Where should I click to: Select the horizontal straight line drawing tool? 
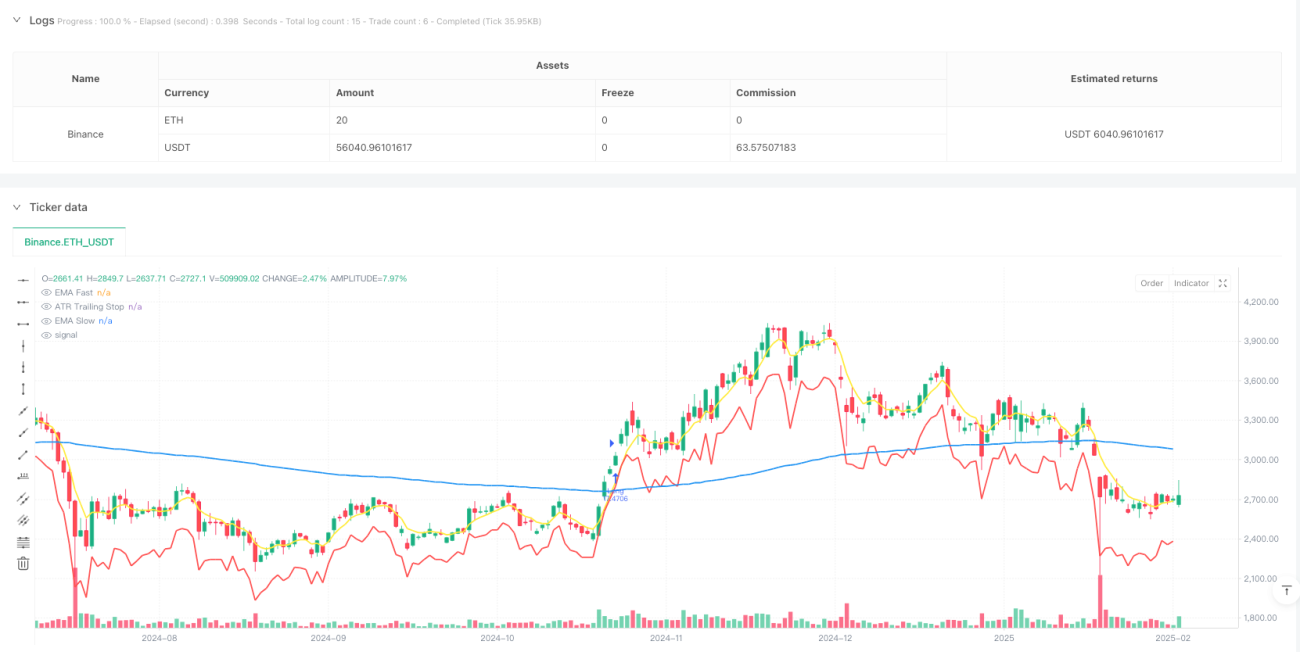23,279
